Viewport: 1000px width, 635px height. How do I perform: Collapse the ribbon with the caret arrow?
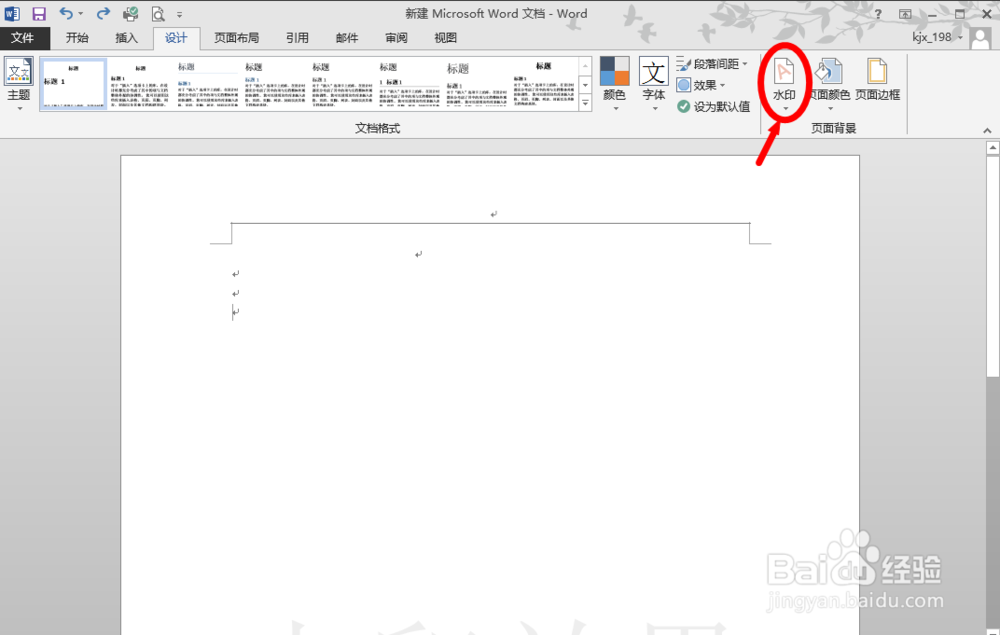987,130
